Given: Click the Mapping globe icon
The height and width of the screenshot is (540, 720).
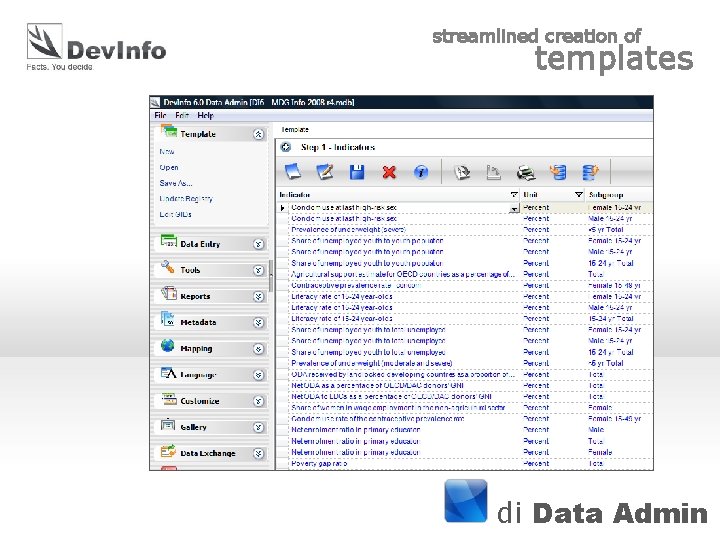Looking at the screenshot, I should 168,345.
